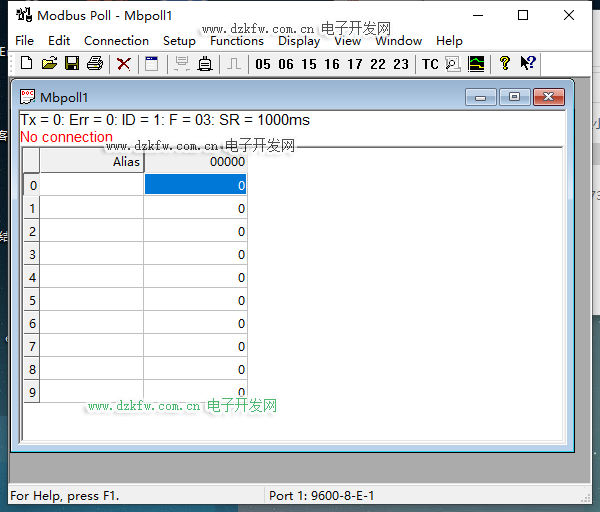Viewport: 600px width, 512px height.
Task: Click the Alias cell in row 3
Action: coord(92,254)
